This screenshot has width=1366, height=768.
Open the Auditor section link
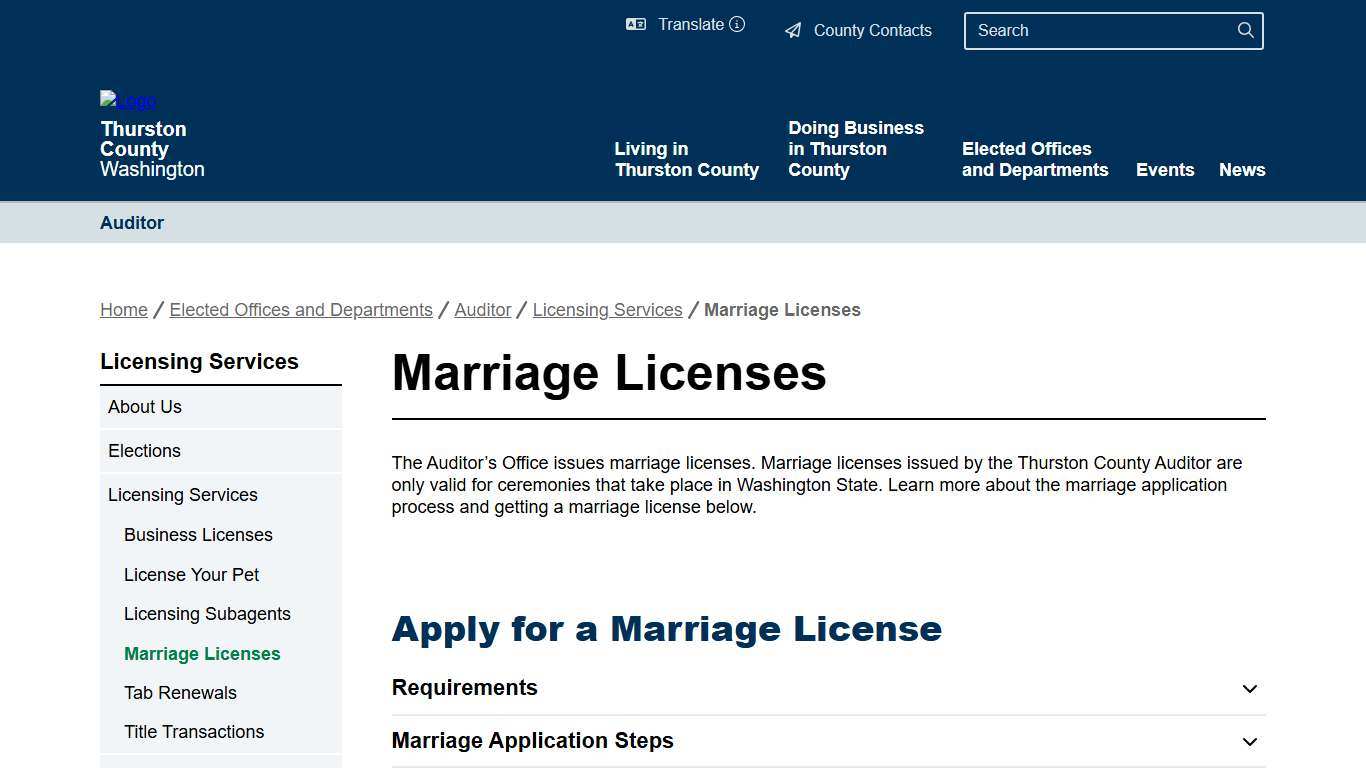click(x=132, y=222)
